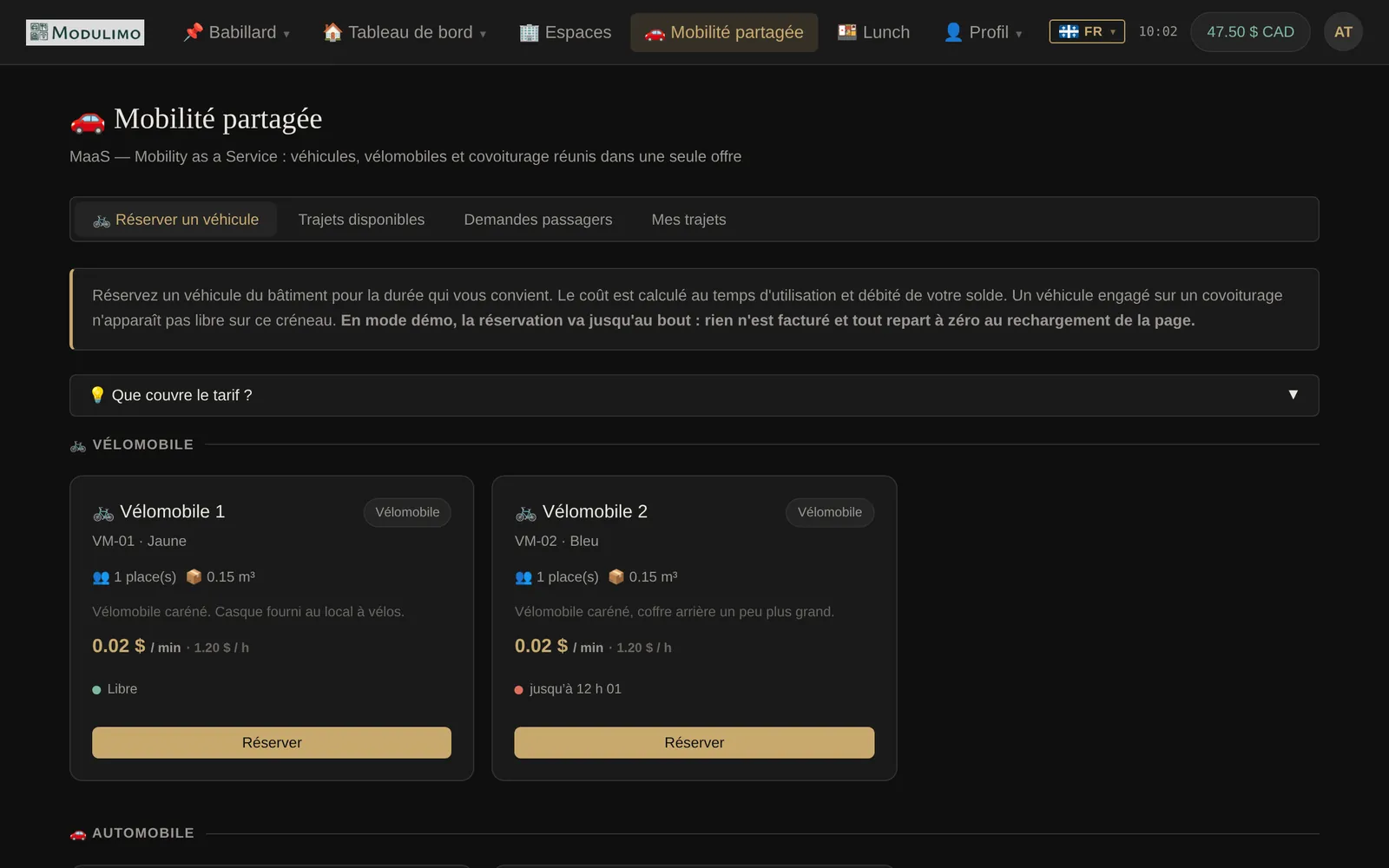Click the Espaces building icon

pyautogui.click(x=529, y=33)
